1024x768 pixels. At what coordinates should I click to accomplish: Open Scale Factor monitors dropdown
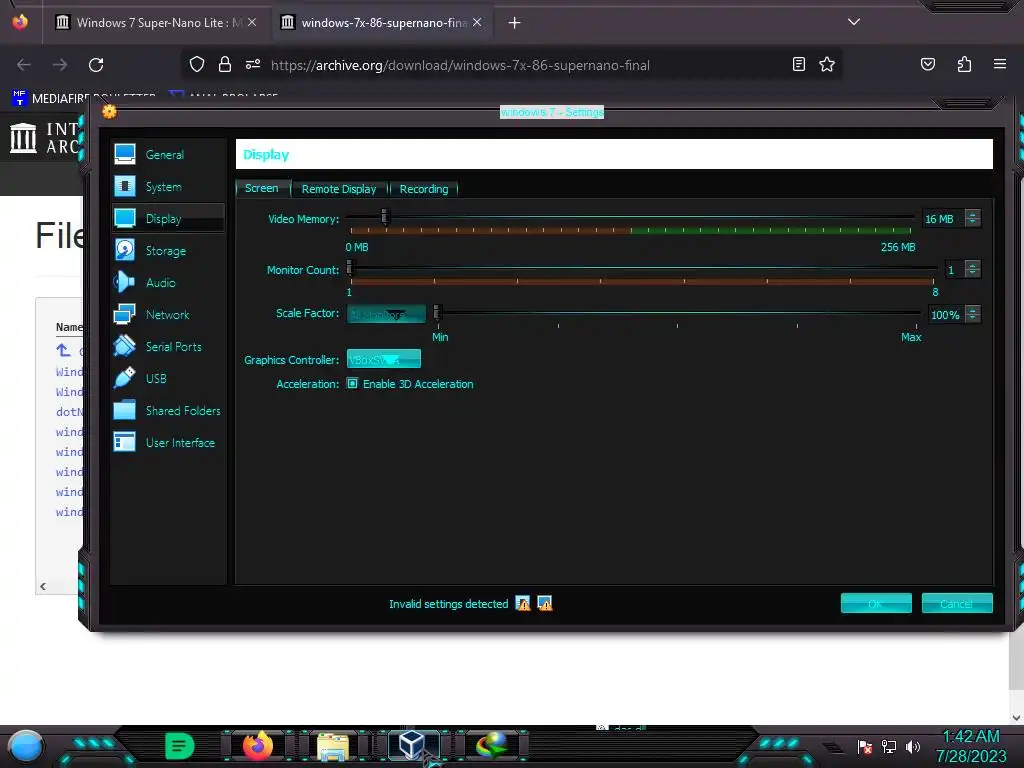pyautogui.click(x=386, y=314)
